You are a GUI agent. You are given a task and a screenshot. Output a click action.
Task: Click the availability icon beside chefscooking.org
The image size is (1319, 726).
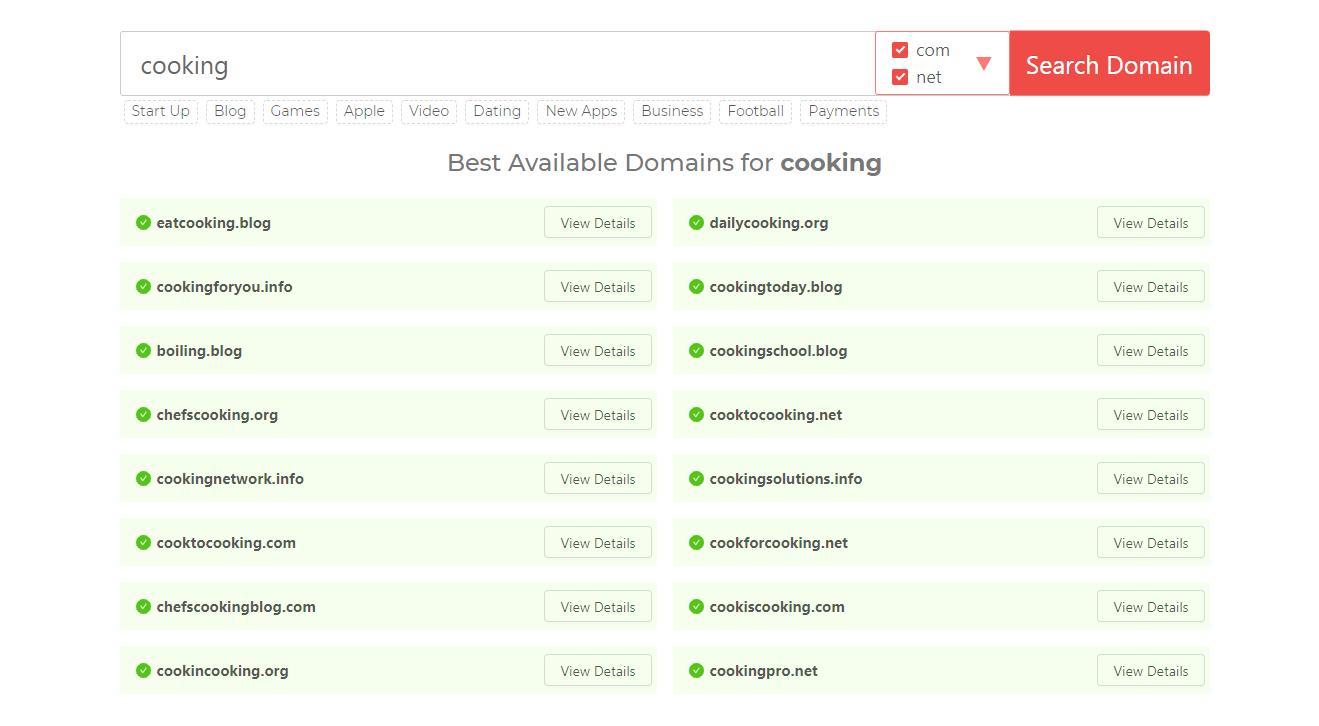coord(143,414)
